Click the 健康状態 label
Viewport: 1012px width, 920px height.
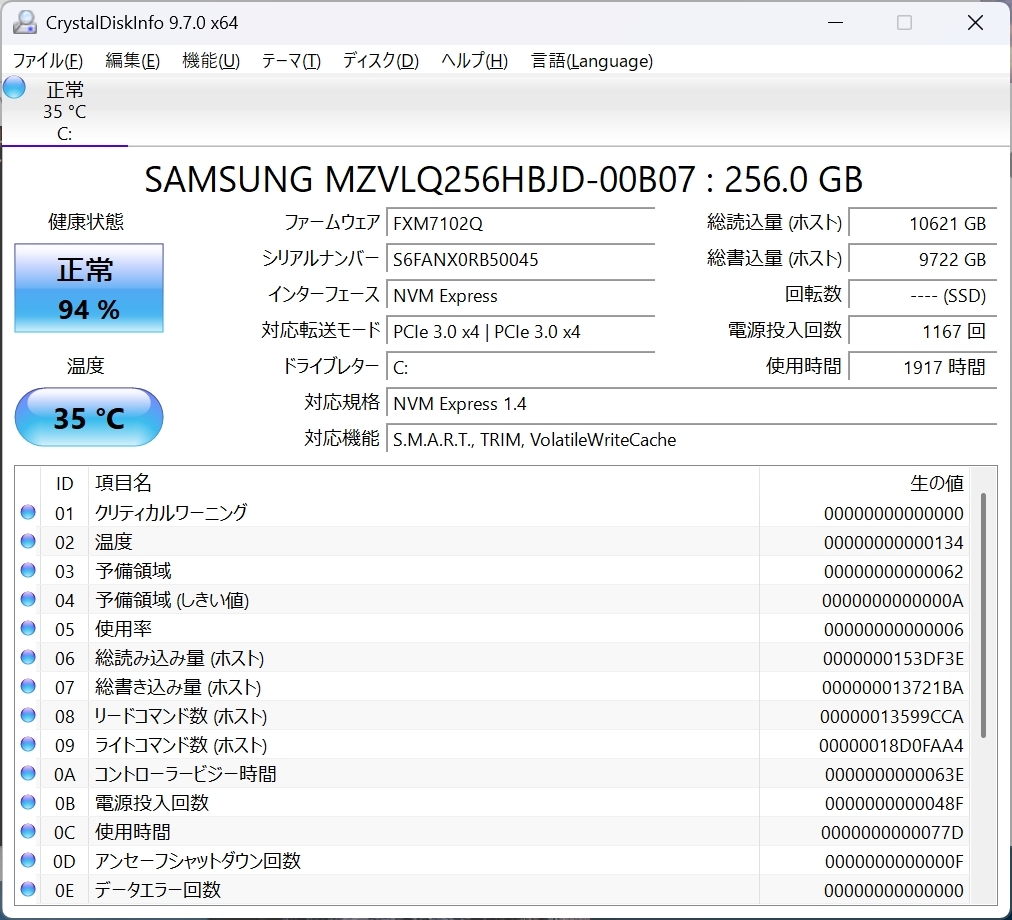[86, 221]
